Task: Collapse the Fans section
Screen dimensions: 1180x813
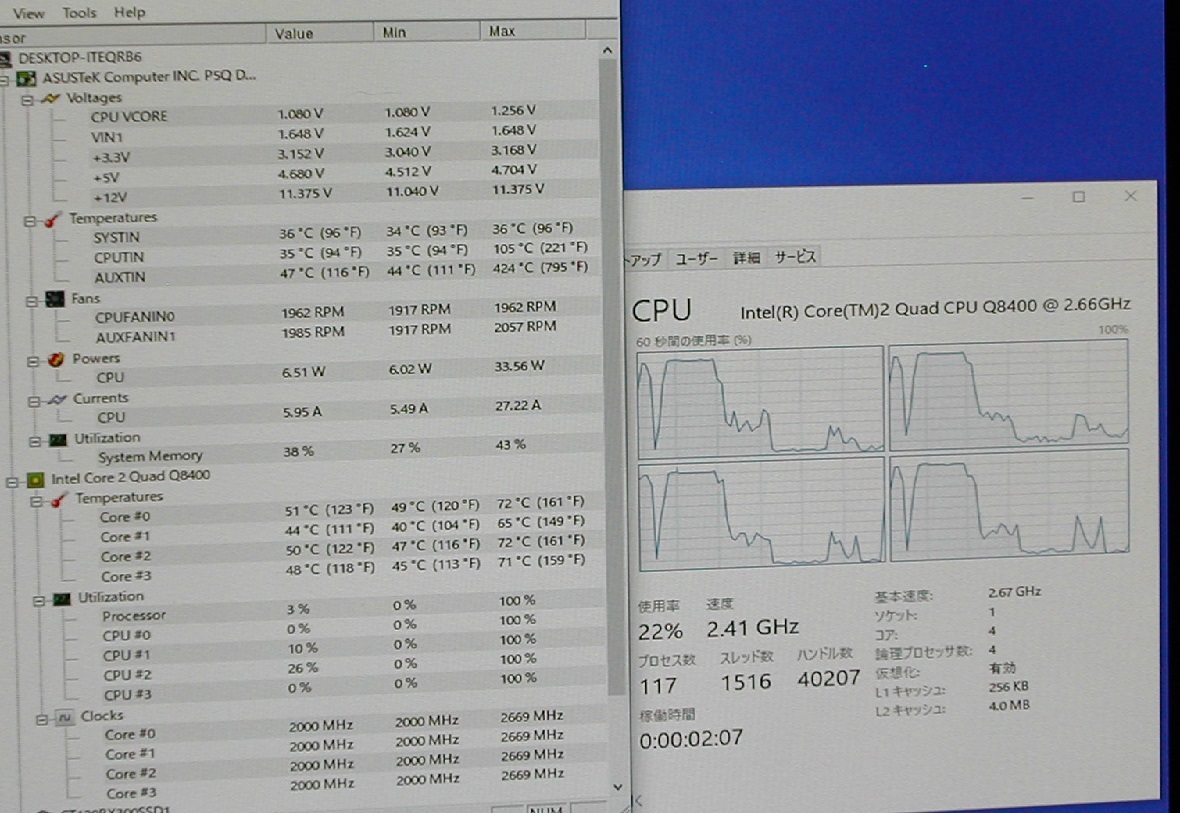Action: click(x=32, y=301)
